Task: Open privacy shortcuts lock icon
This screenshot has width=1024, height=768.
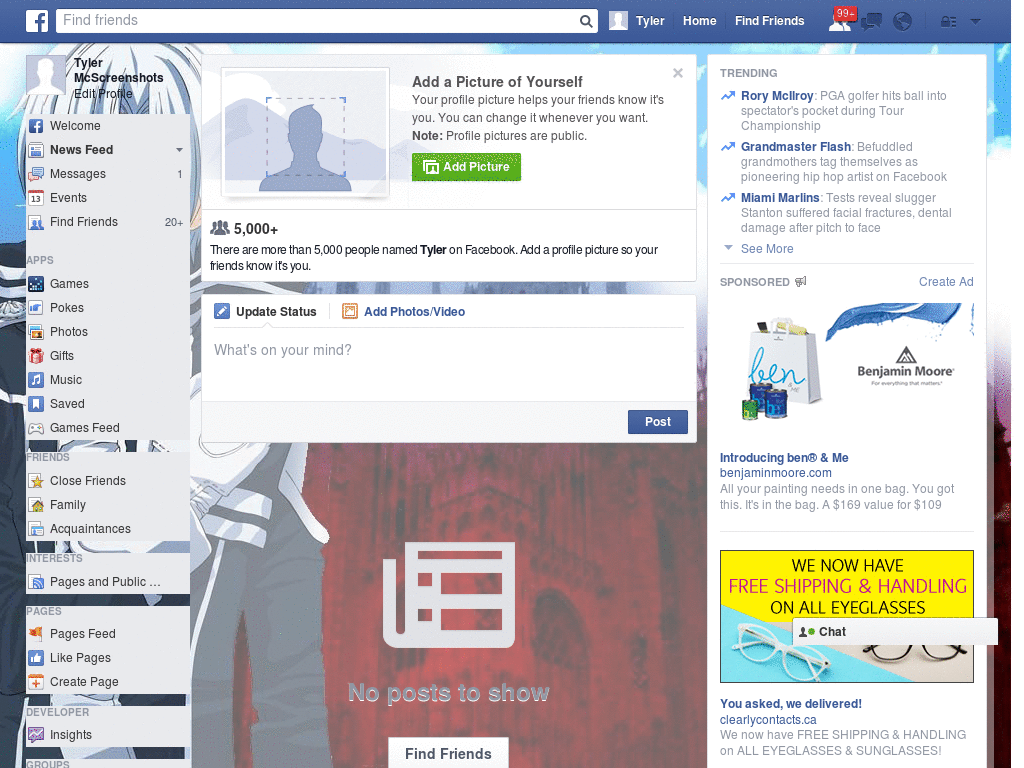Action: (948, 22)
